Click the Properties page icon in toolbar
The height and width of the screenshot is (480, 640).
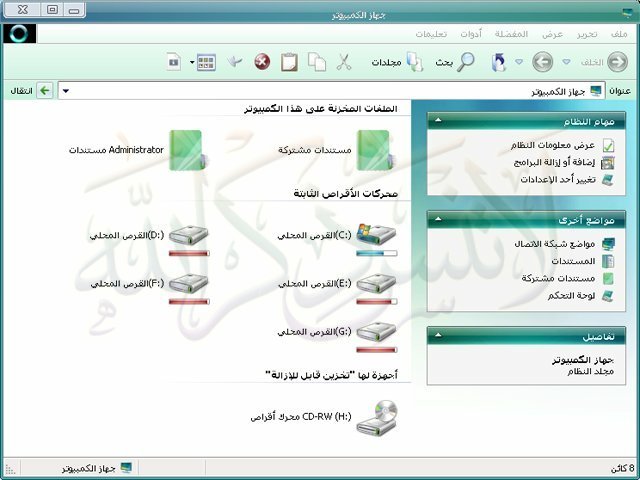pos(173,62)
